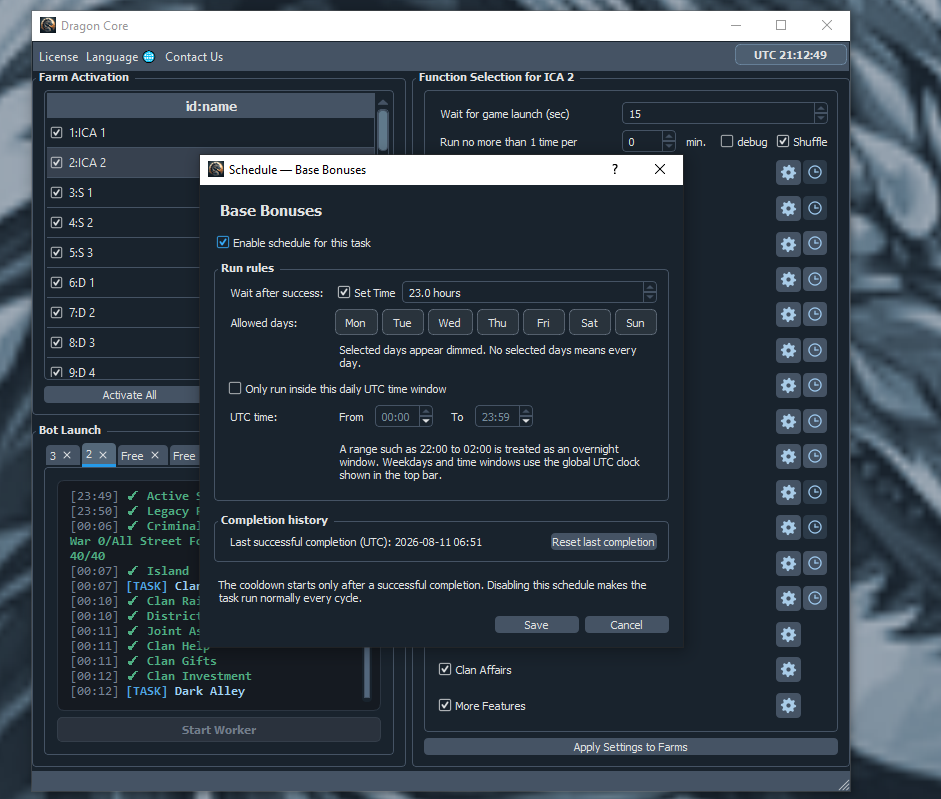Select Tue in Allowed days
This screenshot has height=799, width=941.
pyautogui.click(x=402, y=322)
